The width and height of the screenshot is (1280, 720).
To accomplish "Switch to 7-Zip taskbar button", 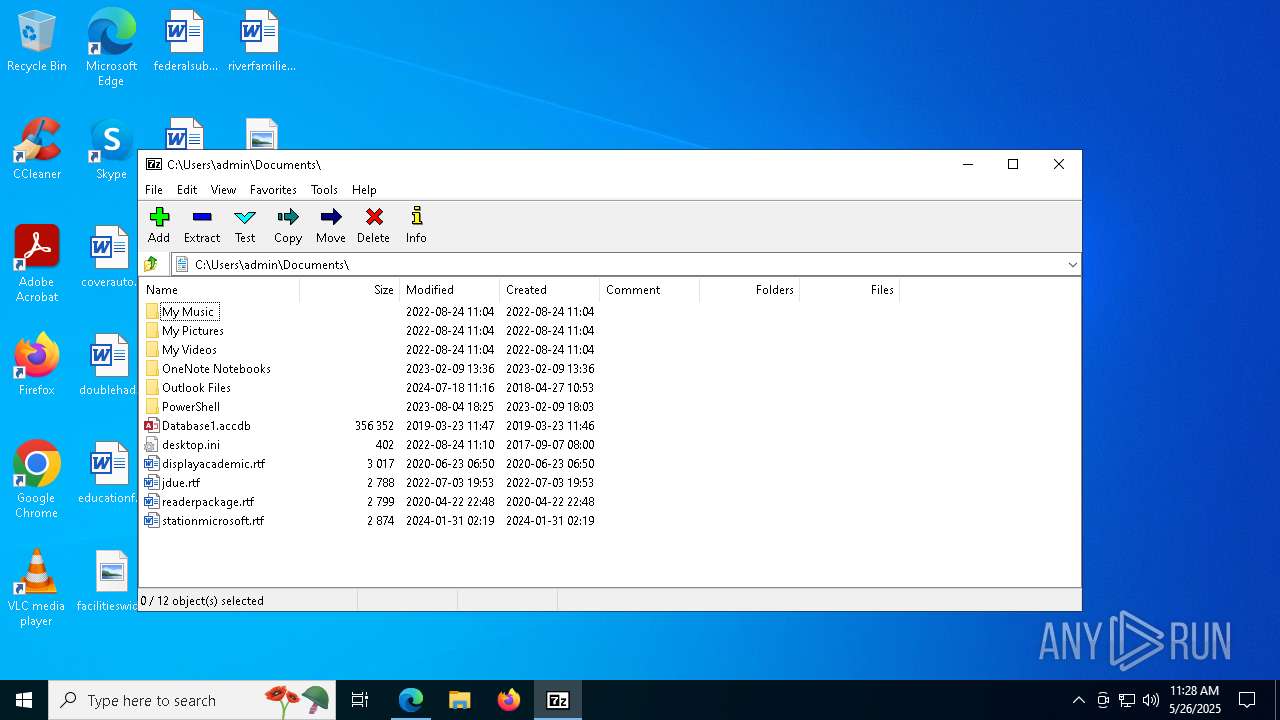I will (x=558, y=700).
